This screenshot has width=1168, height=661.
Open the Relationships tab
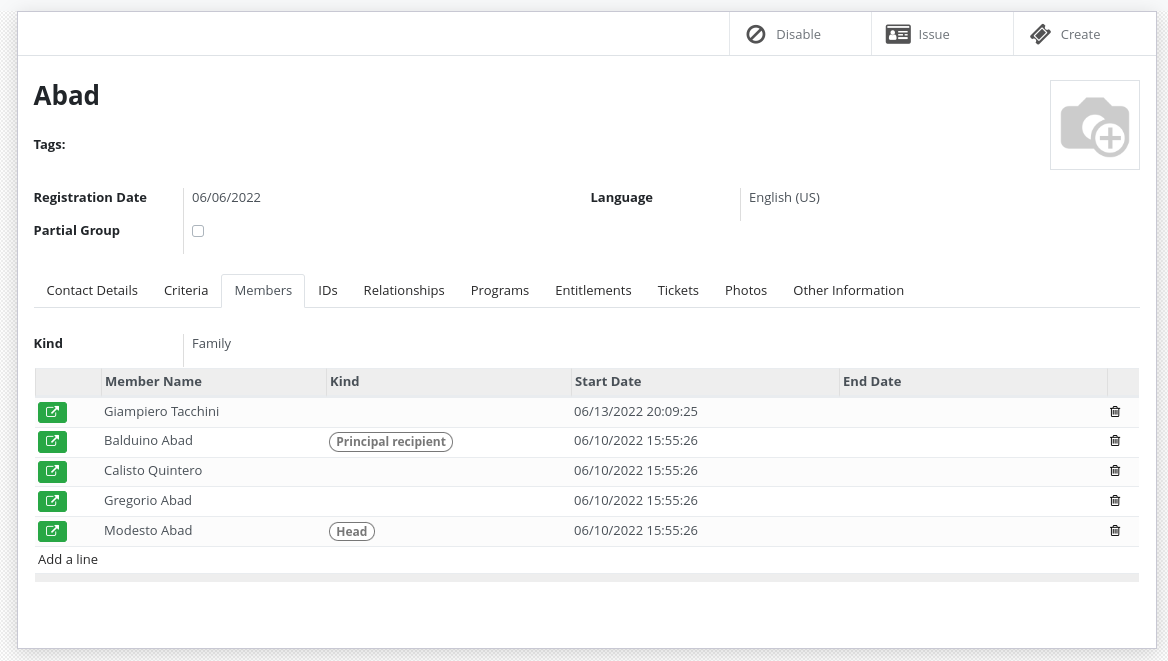[x=403, y=290]
